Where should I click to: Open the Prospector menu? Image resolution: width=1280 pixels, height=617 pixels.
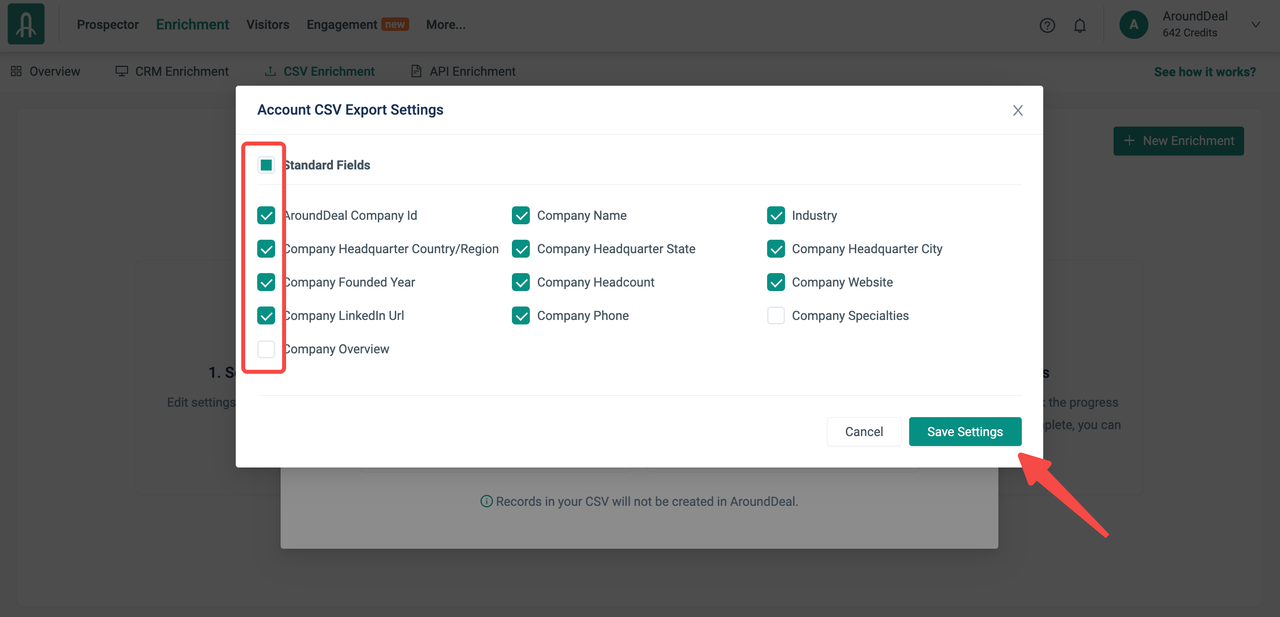[108, 25]
